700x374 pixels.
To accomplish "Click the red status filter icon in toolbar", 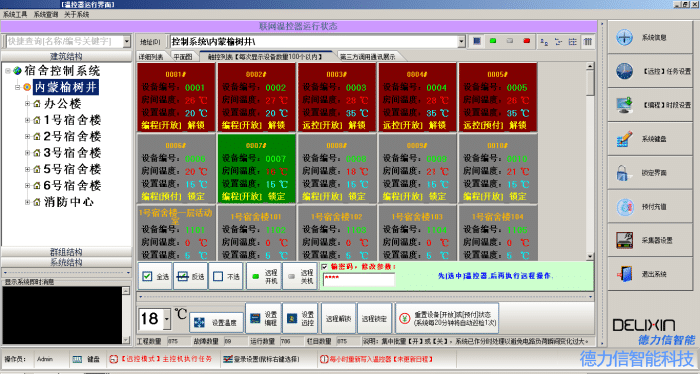I will [526, 41].
